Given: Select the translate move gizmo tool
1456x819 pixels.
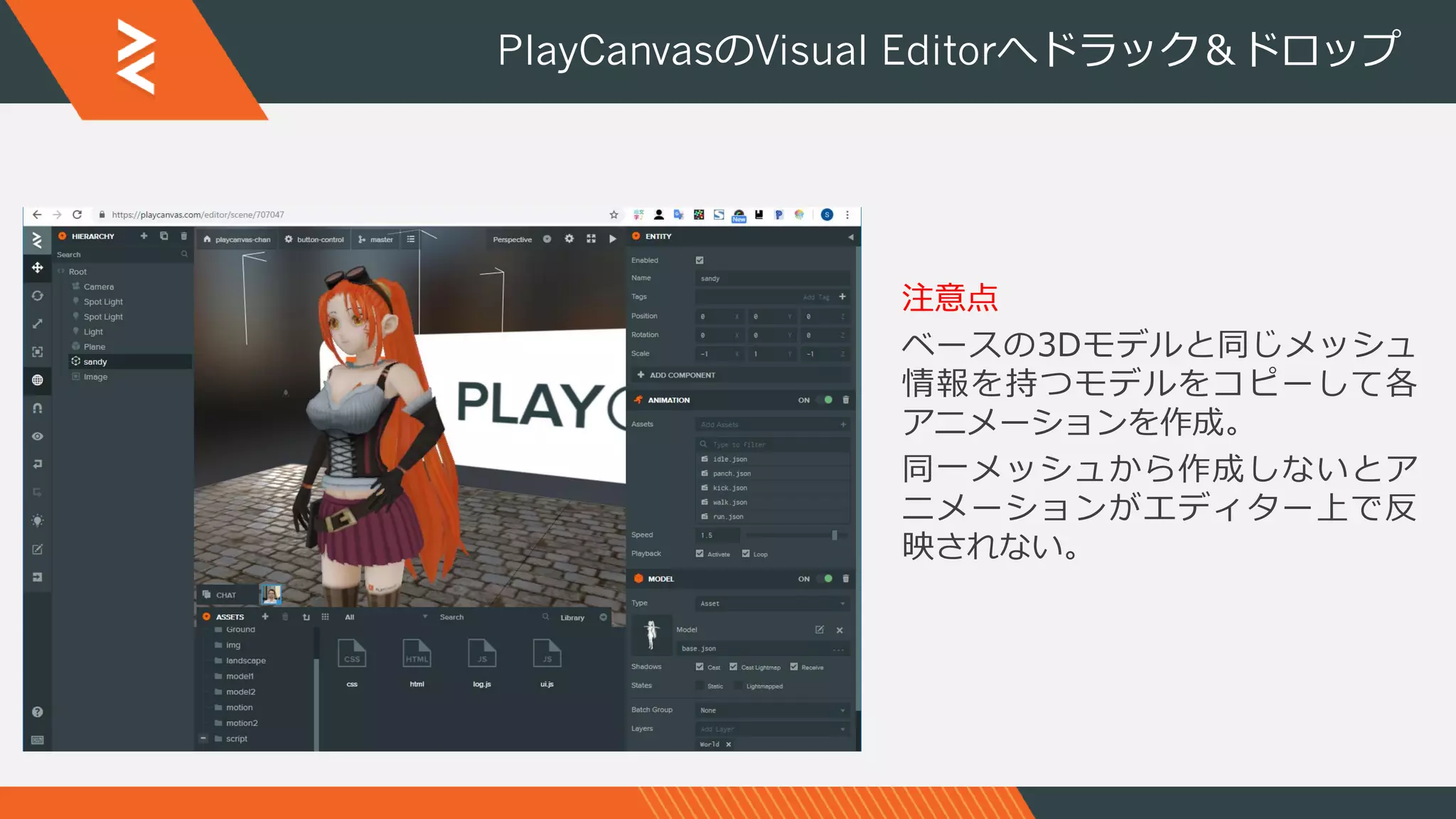Looking at the screenshot, I should click(38, 268).
